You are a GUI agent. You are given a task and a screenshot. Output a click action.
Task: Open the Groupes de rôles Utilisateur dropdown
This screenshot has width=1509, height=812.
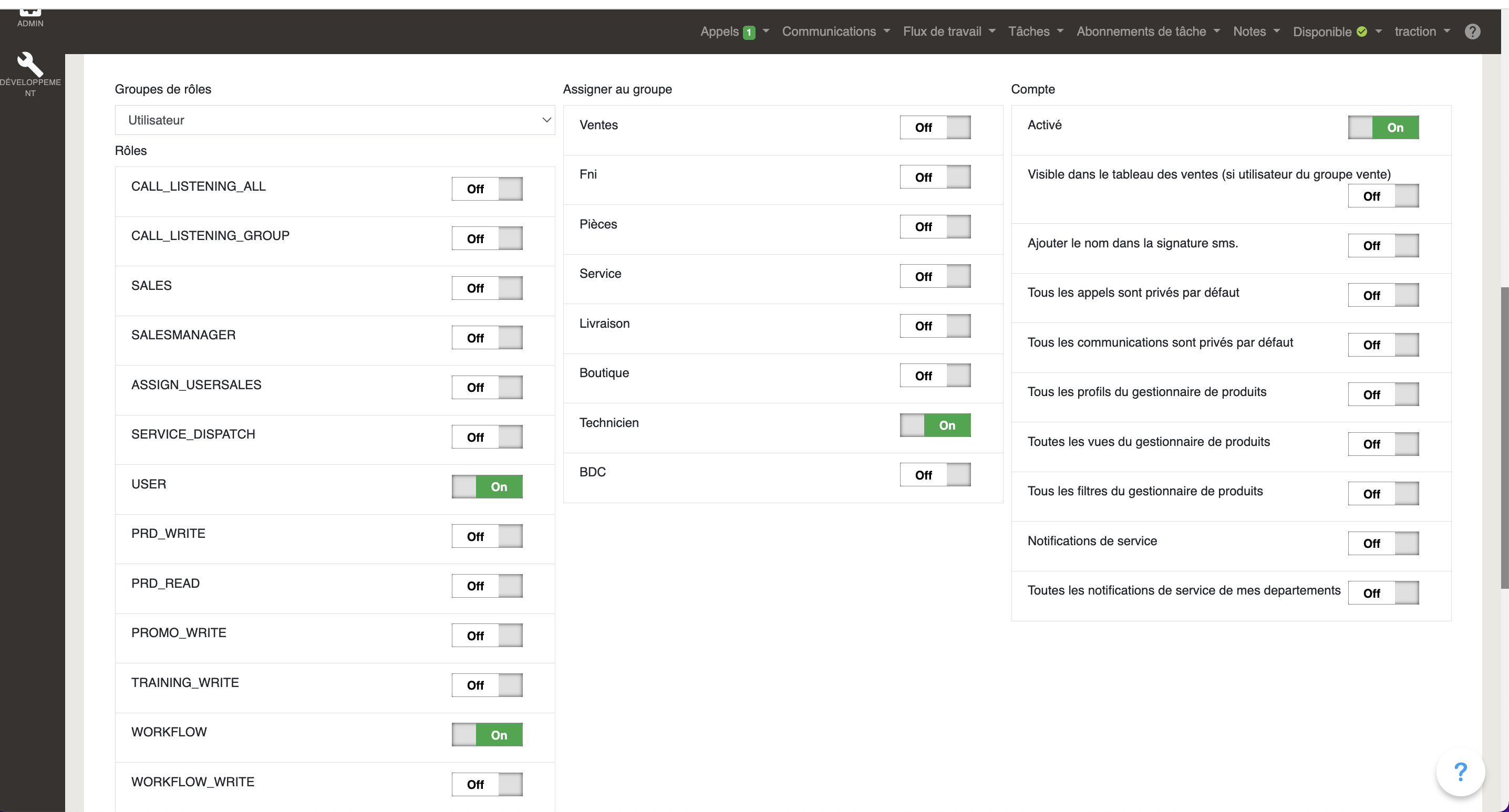point(335,120)
